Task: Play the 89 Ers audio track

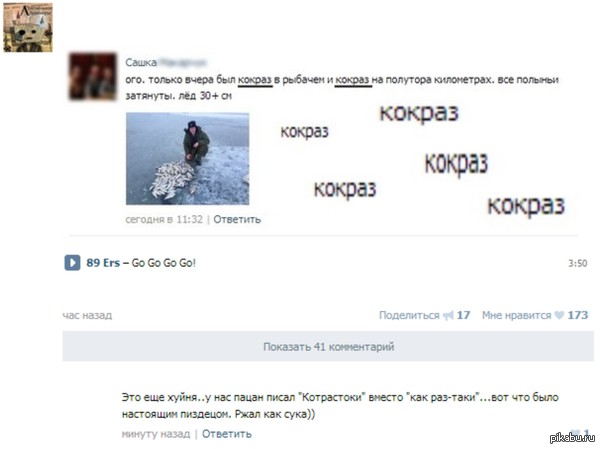Action: (72, 263)
